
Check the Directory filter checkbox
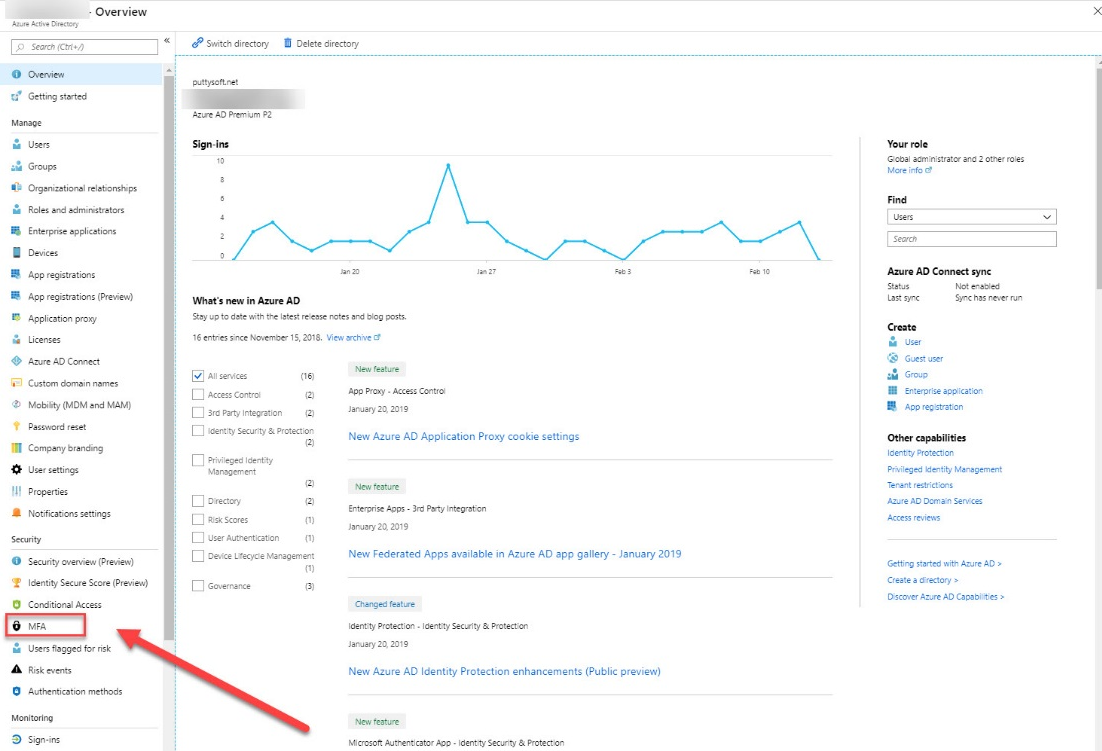click(x=198, y=501)
